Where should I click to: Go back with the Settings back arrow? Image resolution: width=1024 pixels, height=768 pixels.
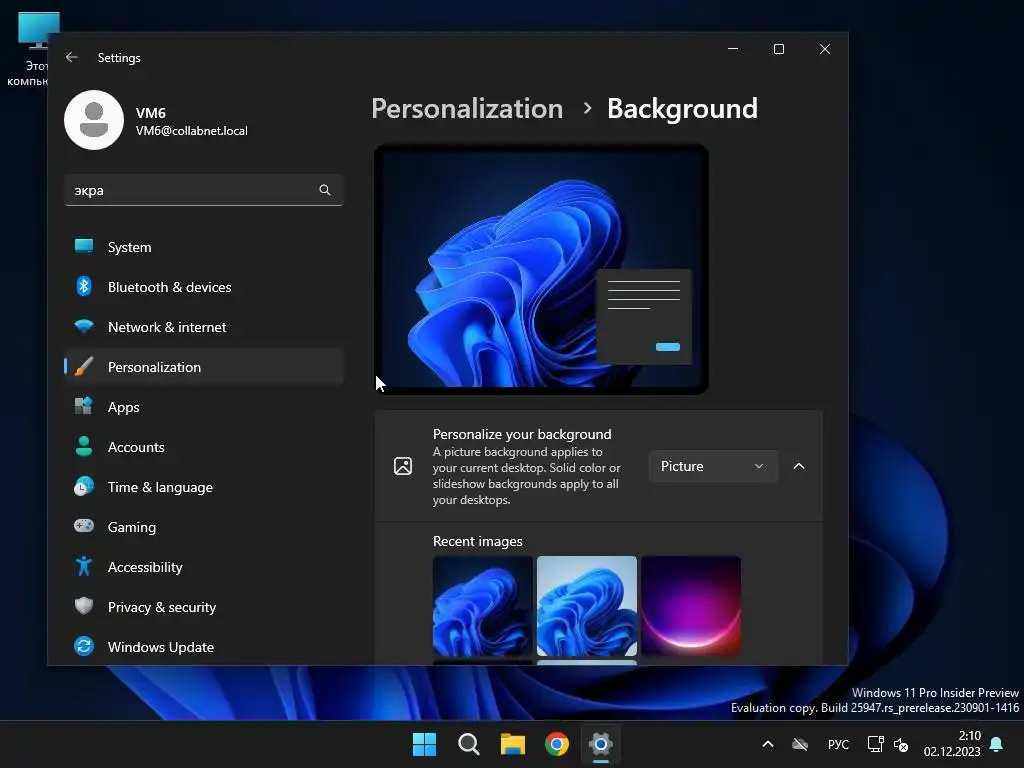coord(72,57)
